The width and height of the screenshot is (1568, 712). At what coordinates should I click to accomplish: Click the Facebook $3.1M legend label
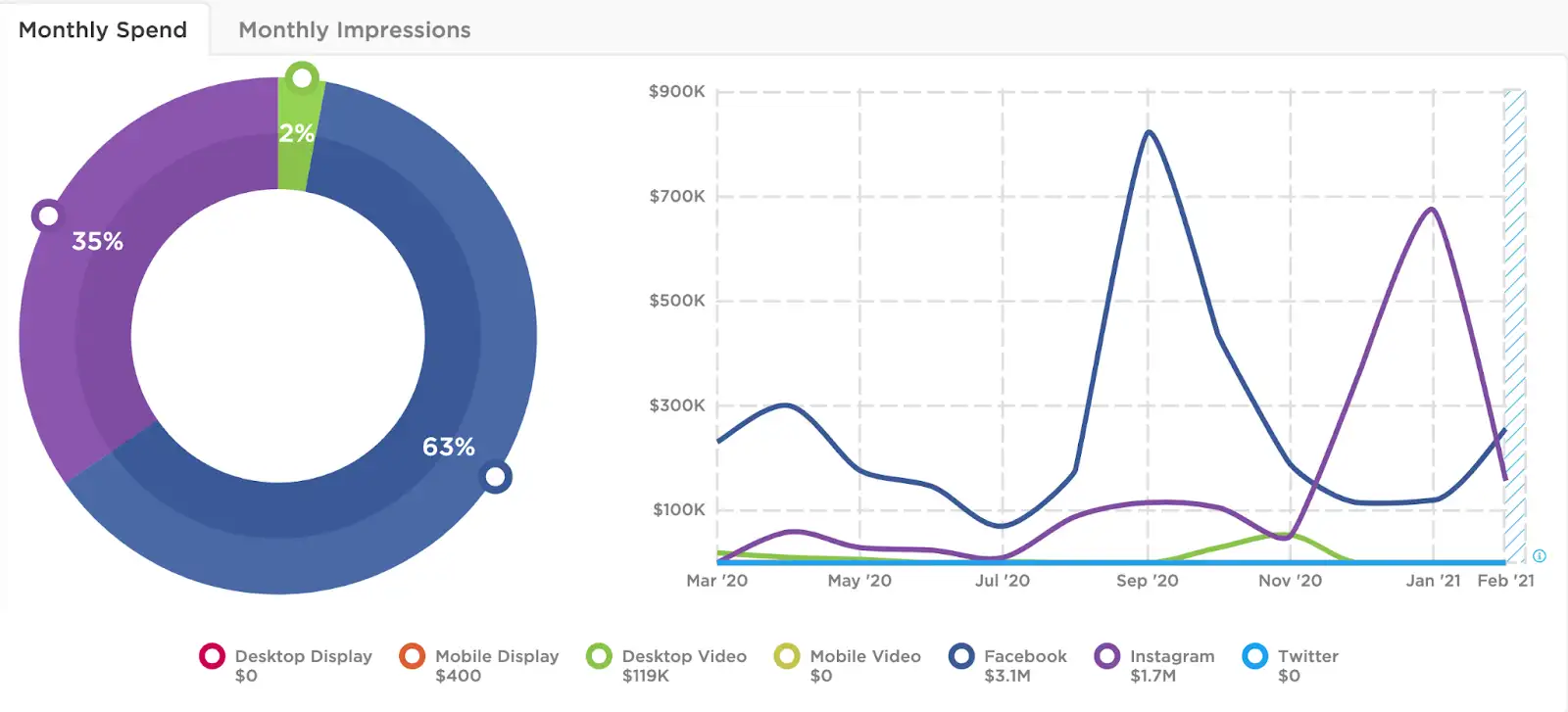tap(1025, 665)
